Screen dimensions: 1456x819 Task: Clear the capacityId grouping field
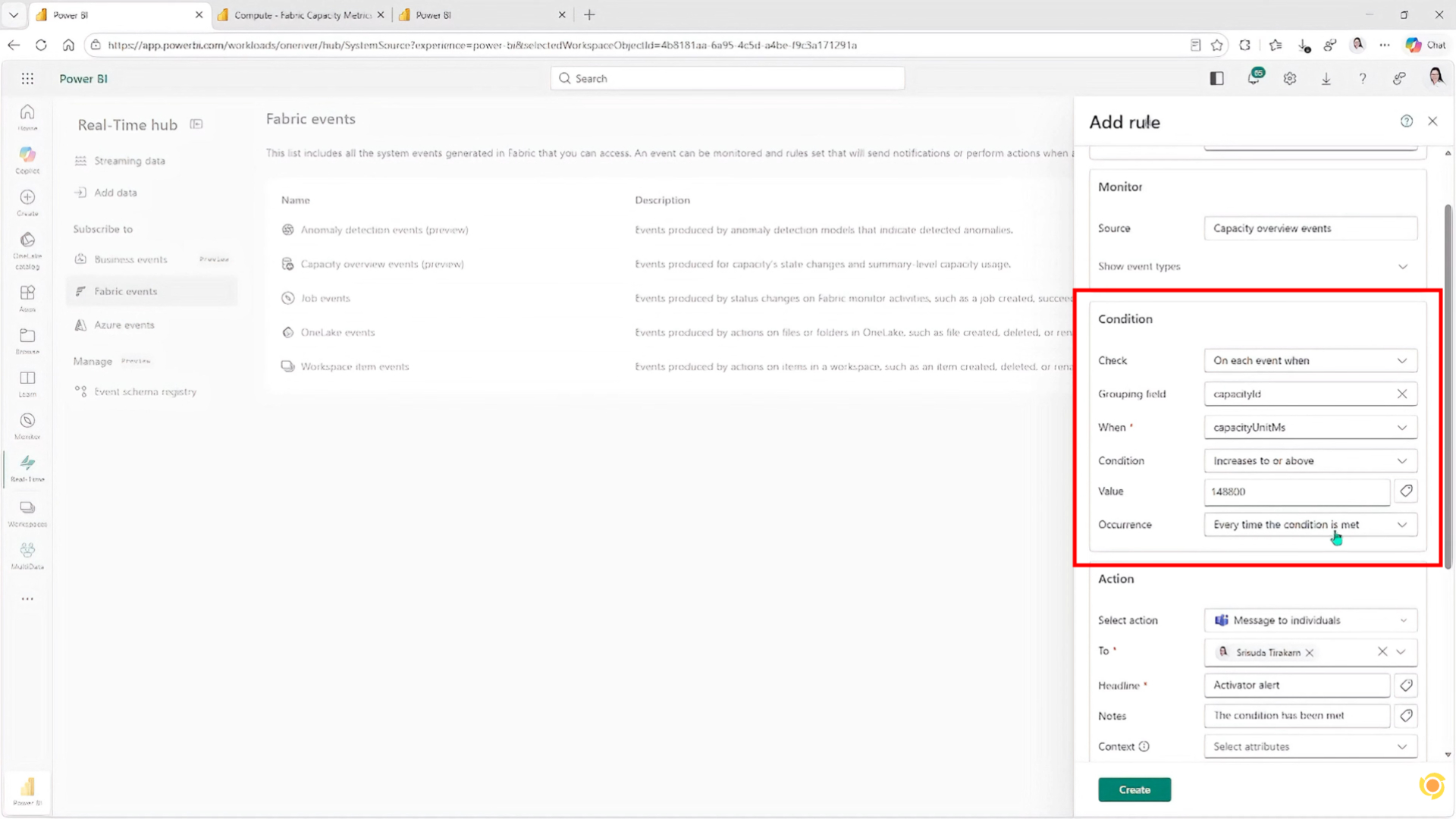[1402, 394]
